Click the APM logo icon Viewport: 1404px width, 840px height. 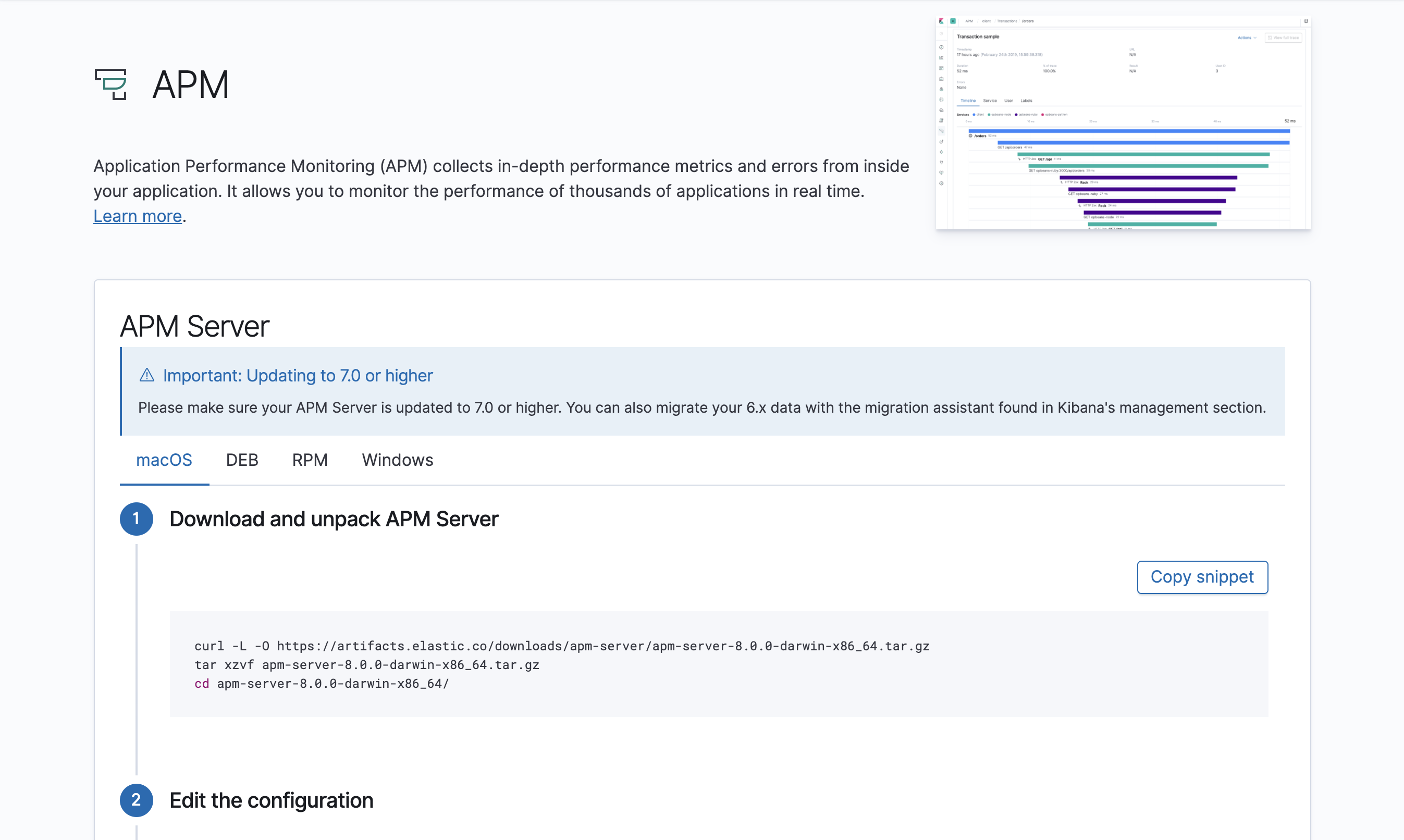[x=111, y=84]
